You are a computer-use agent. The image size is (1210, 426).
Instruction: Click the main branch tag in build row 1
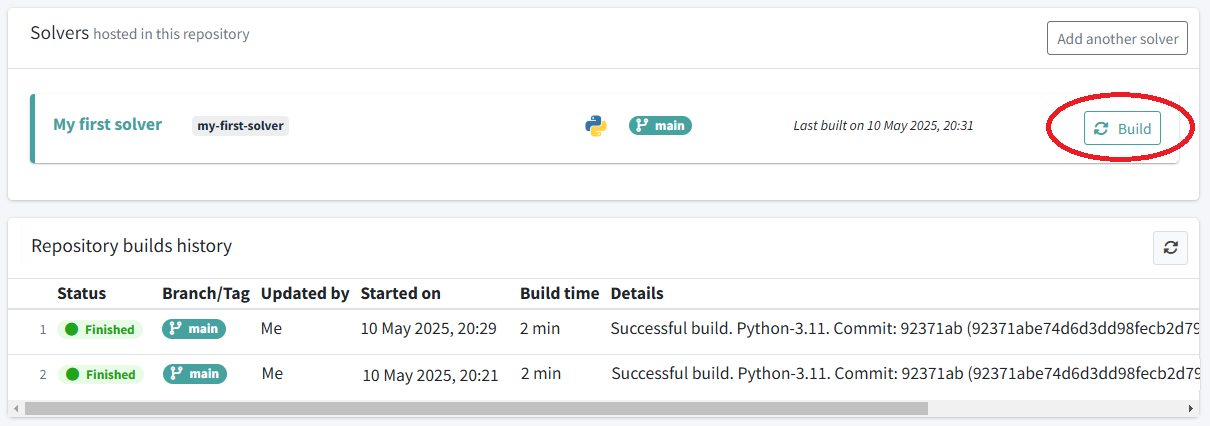[x=194, y=328]
